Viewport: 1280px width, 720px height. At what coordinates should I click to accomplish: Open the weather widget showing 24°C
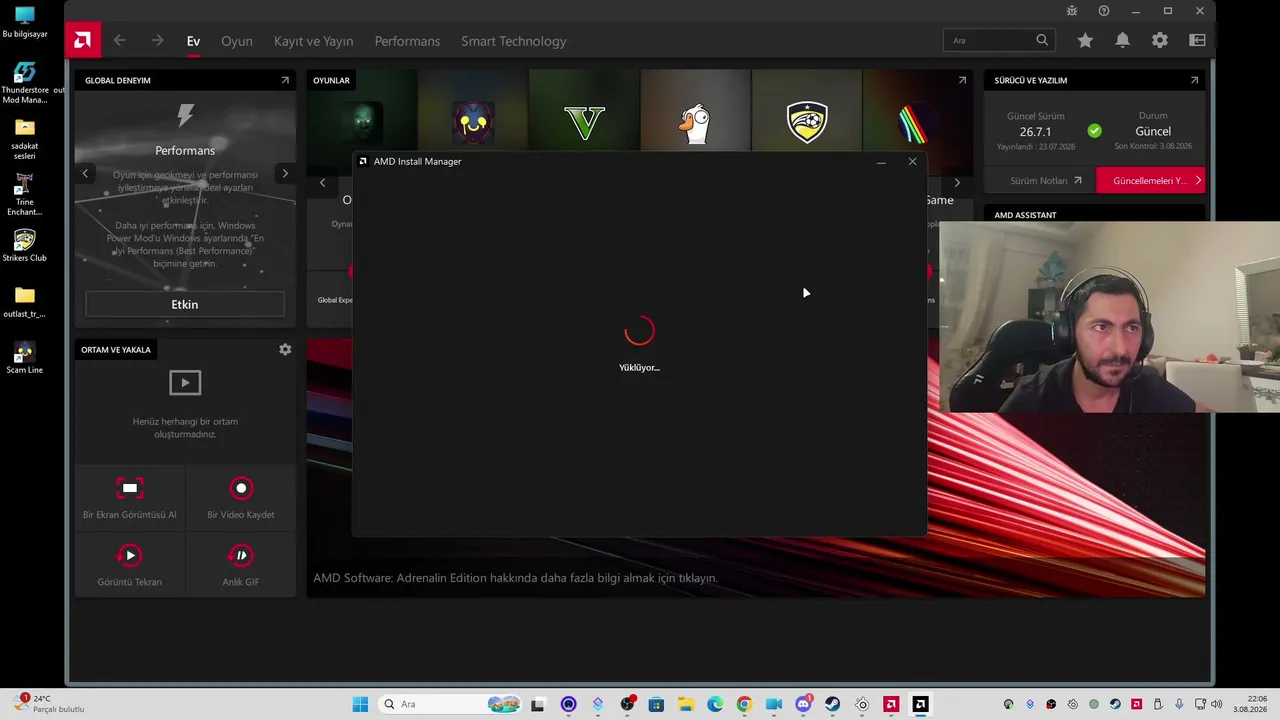[x=48, y=704]
